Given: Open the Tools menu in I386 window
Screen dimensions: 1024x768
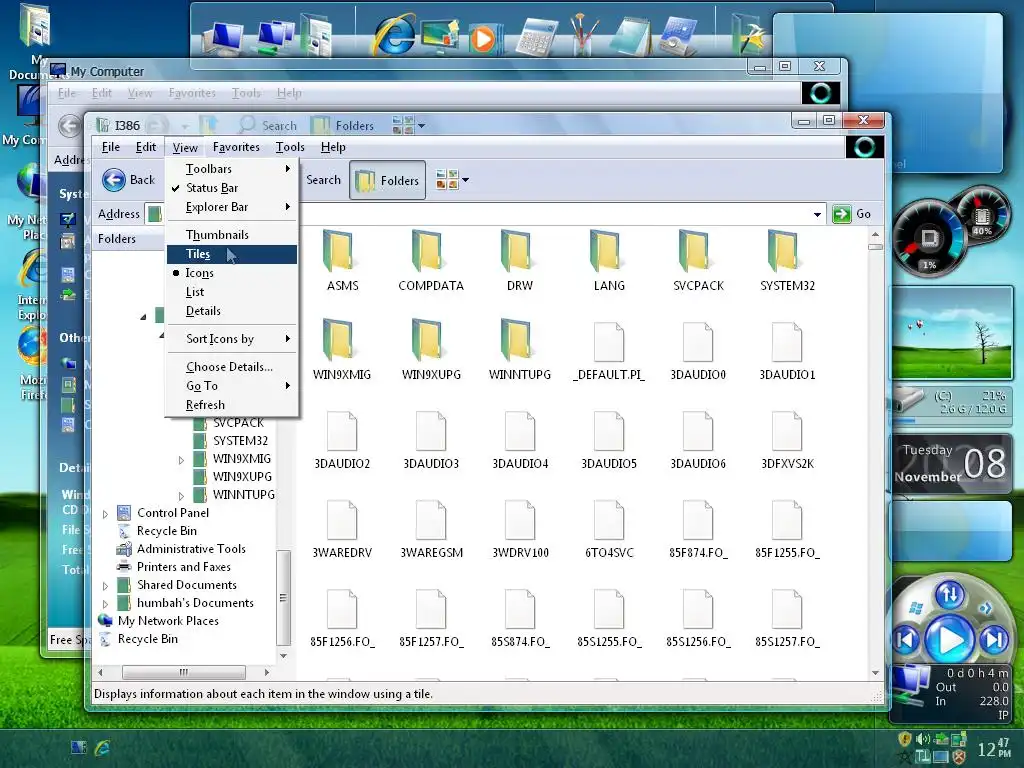Looking at the screenshot, I should pos(290,147).
